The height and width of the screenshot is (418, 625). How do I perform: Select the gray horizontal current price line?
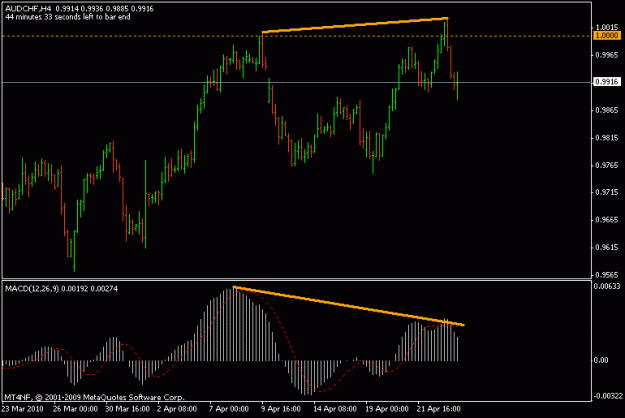297,82
